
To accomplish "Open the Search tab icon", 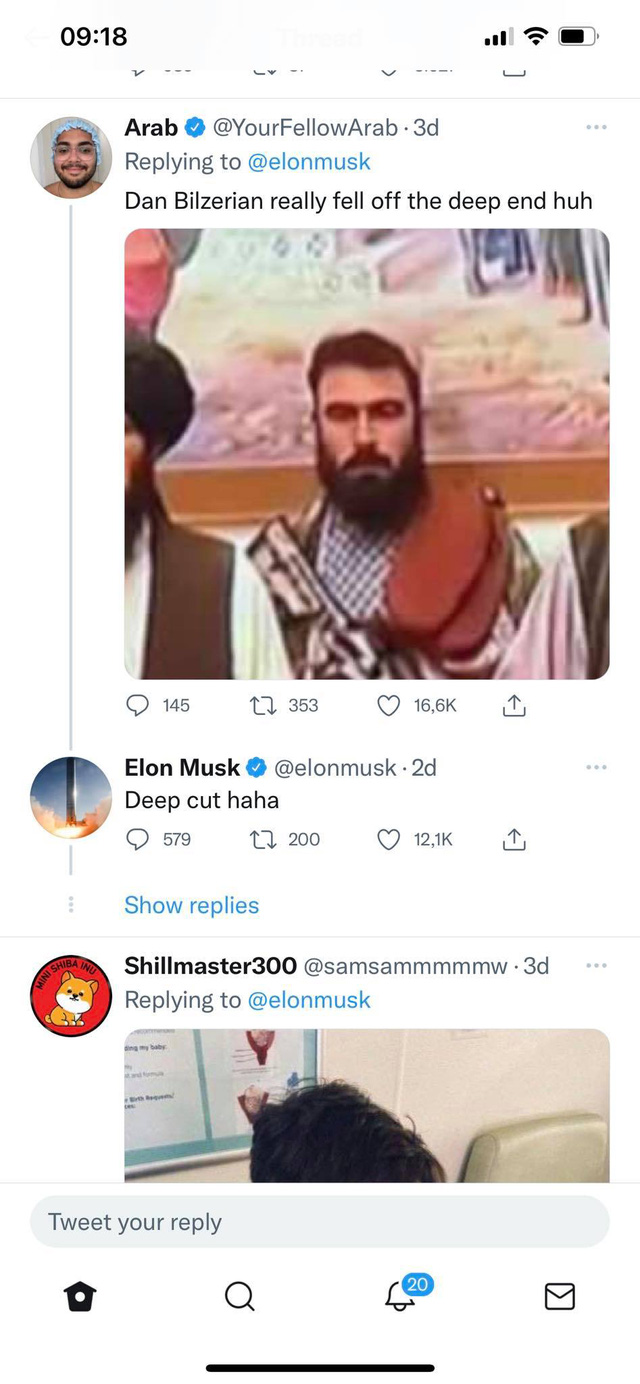I will pos(240,1296).
